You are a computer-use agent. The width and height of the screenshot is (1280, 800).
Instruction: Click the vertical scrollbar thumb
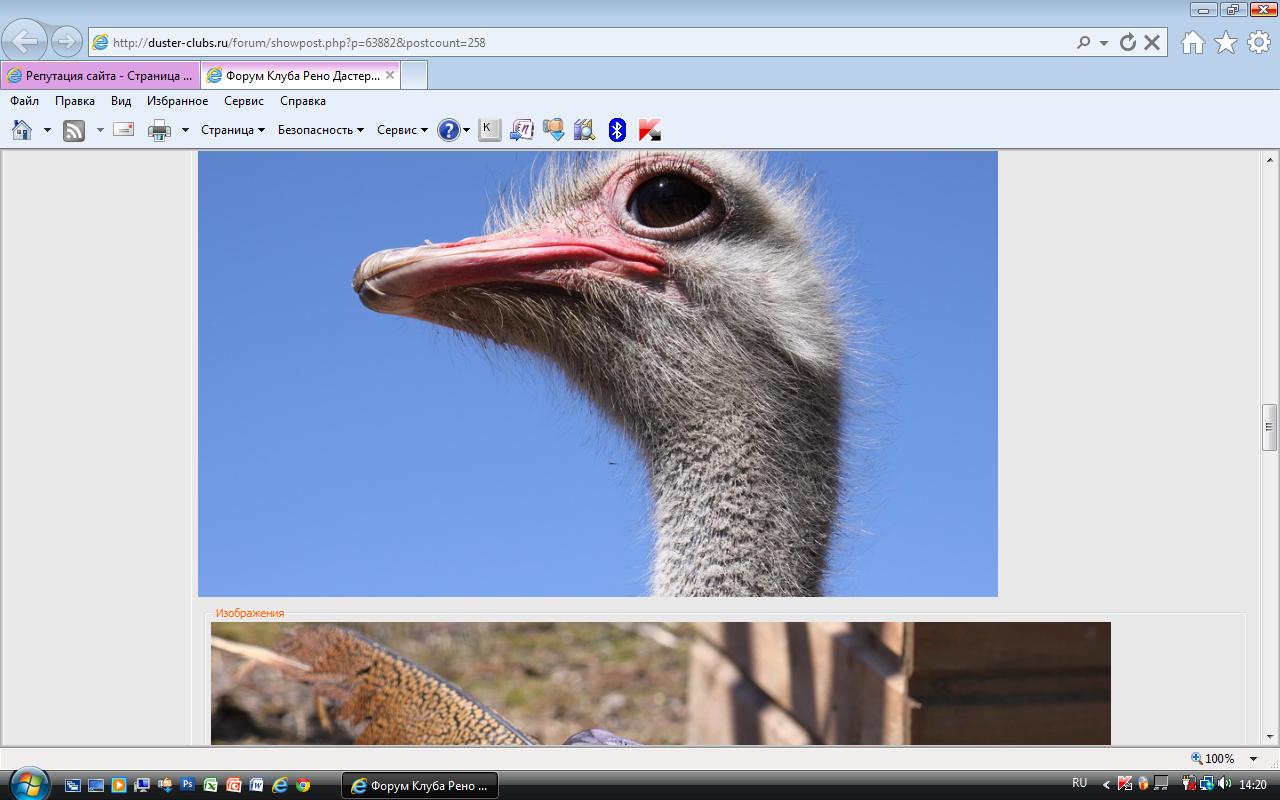click(x=1270, y=427)
